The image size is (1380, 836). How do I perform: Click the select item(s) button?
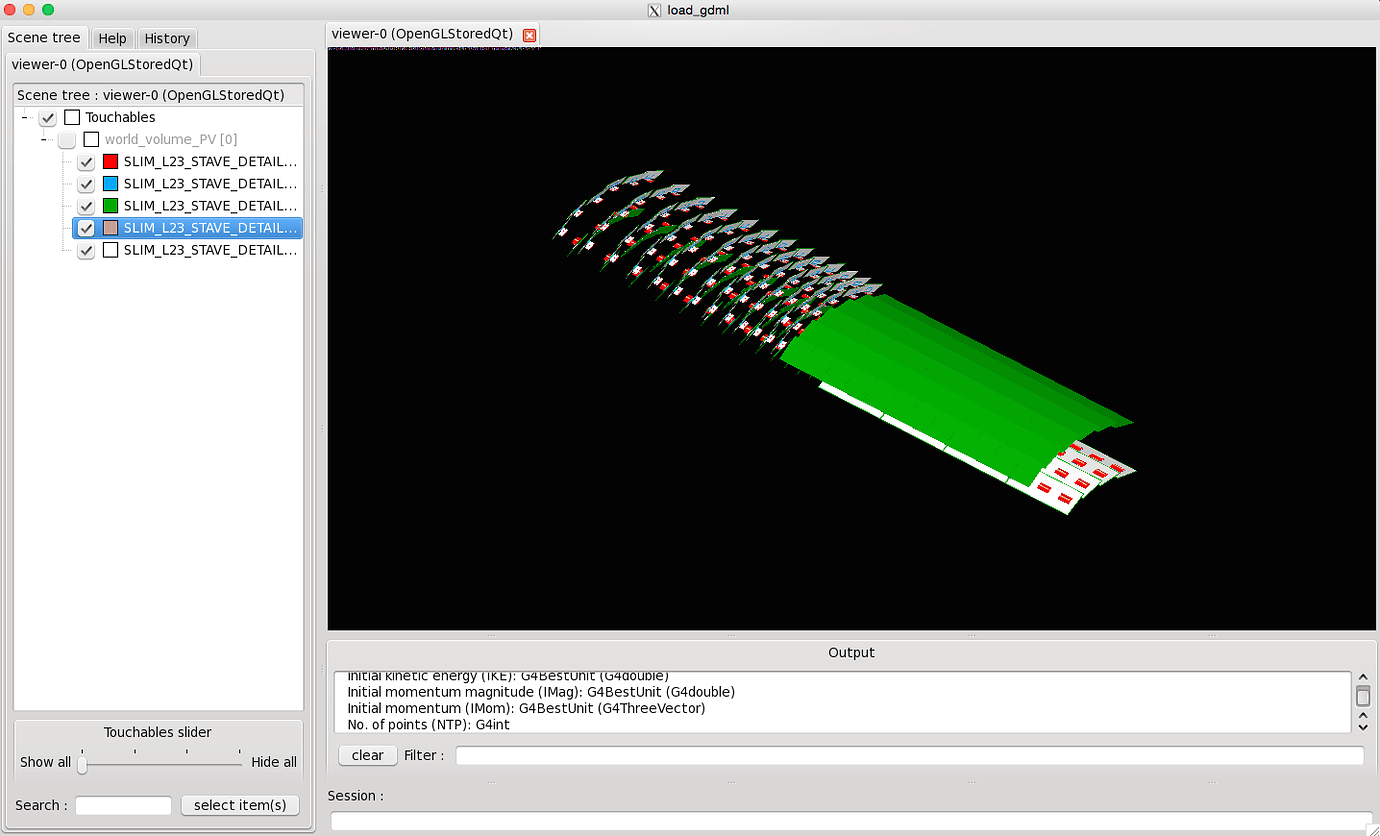[x=239, y=805]
